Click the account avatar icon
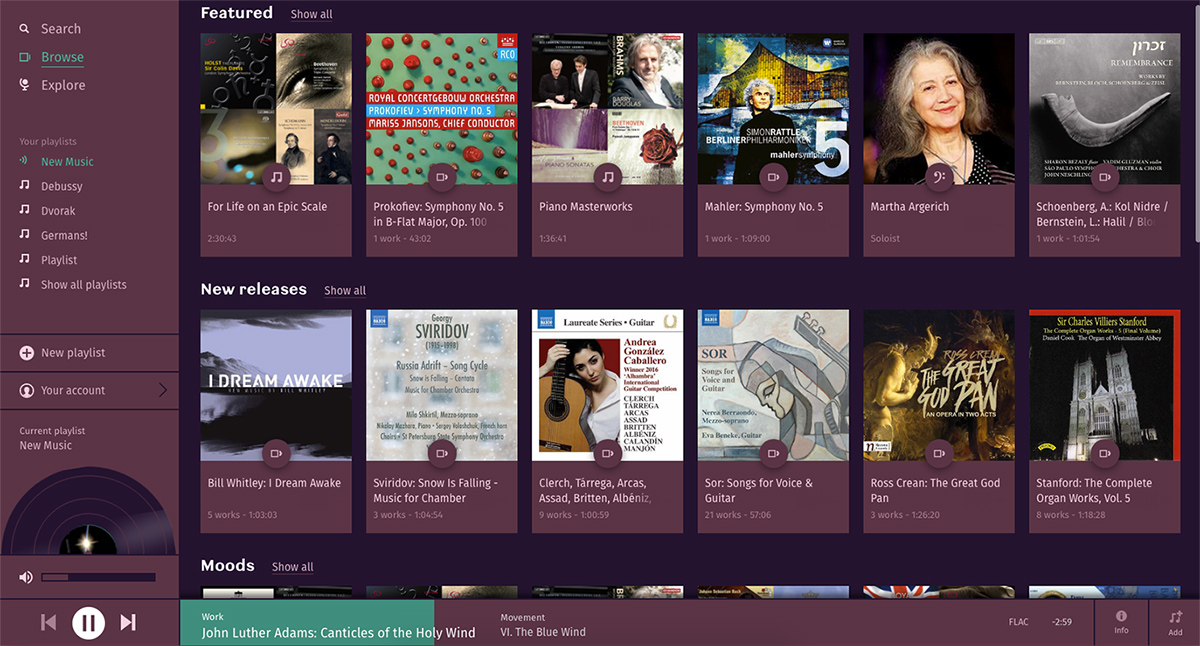This screenshot has height=646, width=1200. click(x=25, y=390)
